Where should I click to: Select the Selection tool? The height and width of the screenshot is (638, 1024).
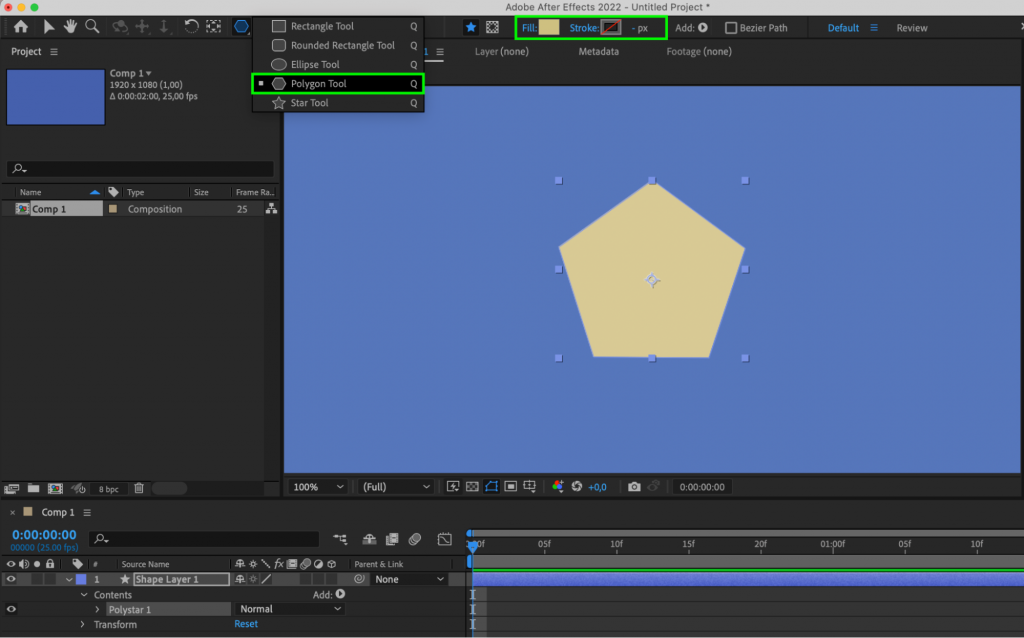coord(48,27)
